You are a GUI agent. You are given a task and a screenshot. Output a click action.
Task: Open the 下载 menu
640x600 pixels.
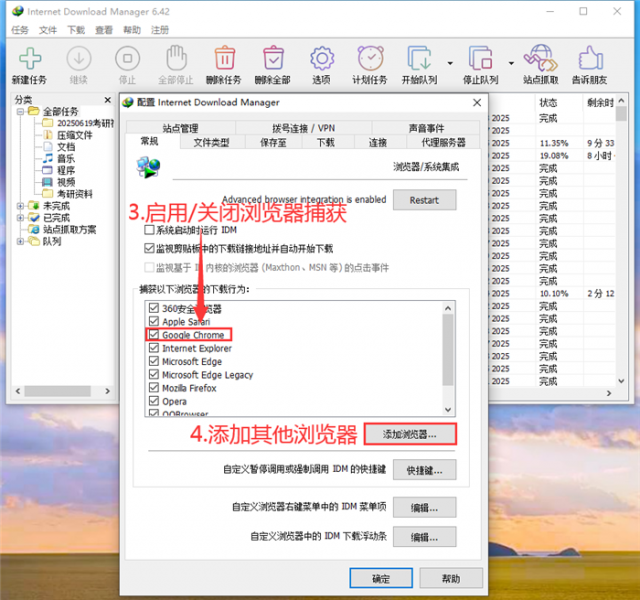click(76, 30)
